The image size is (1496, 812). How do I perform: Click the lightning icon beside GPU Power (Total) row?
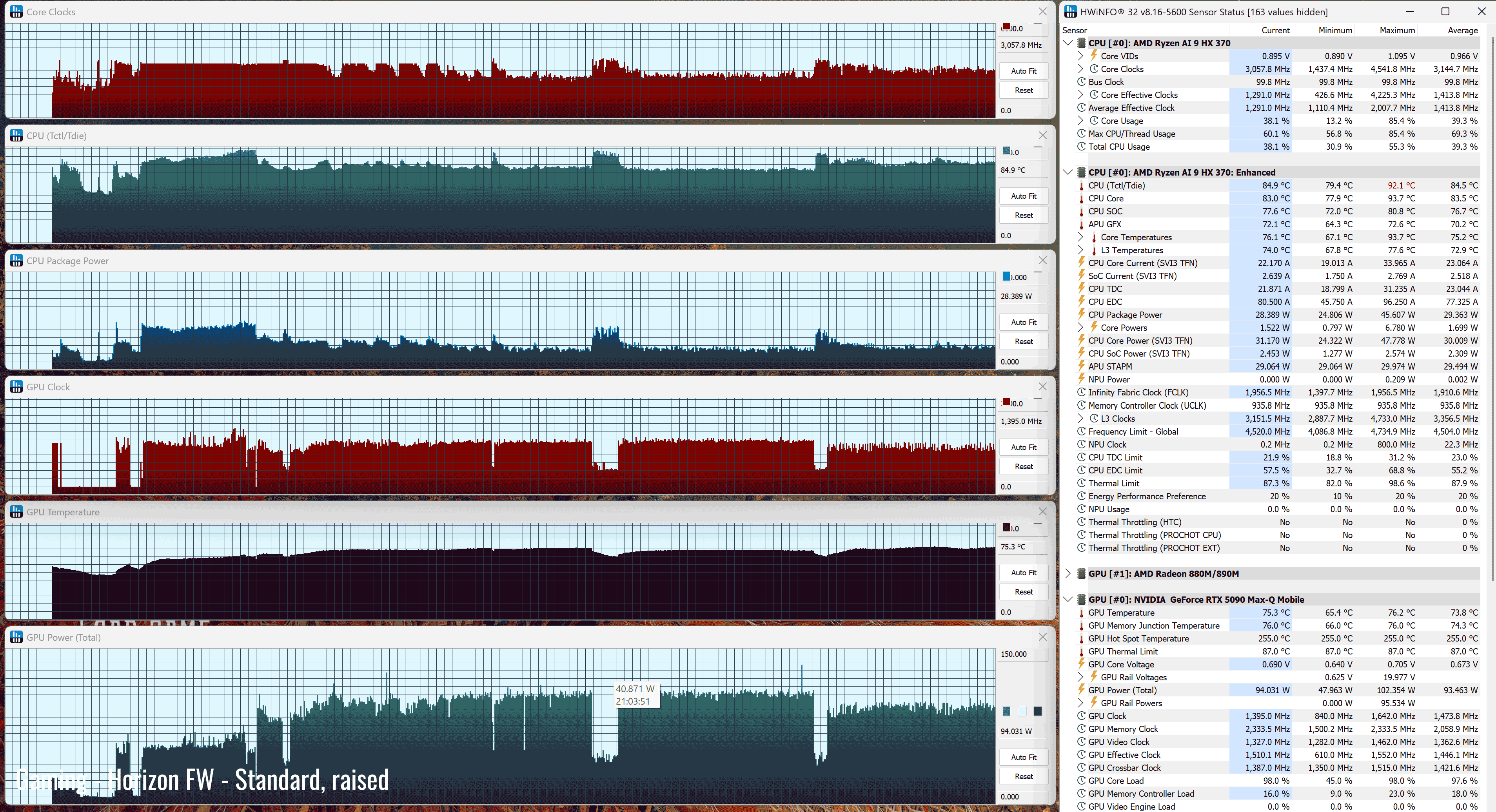(1081, 690)
